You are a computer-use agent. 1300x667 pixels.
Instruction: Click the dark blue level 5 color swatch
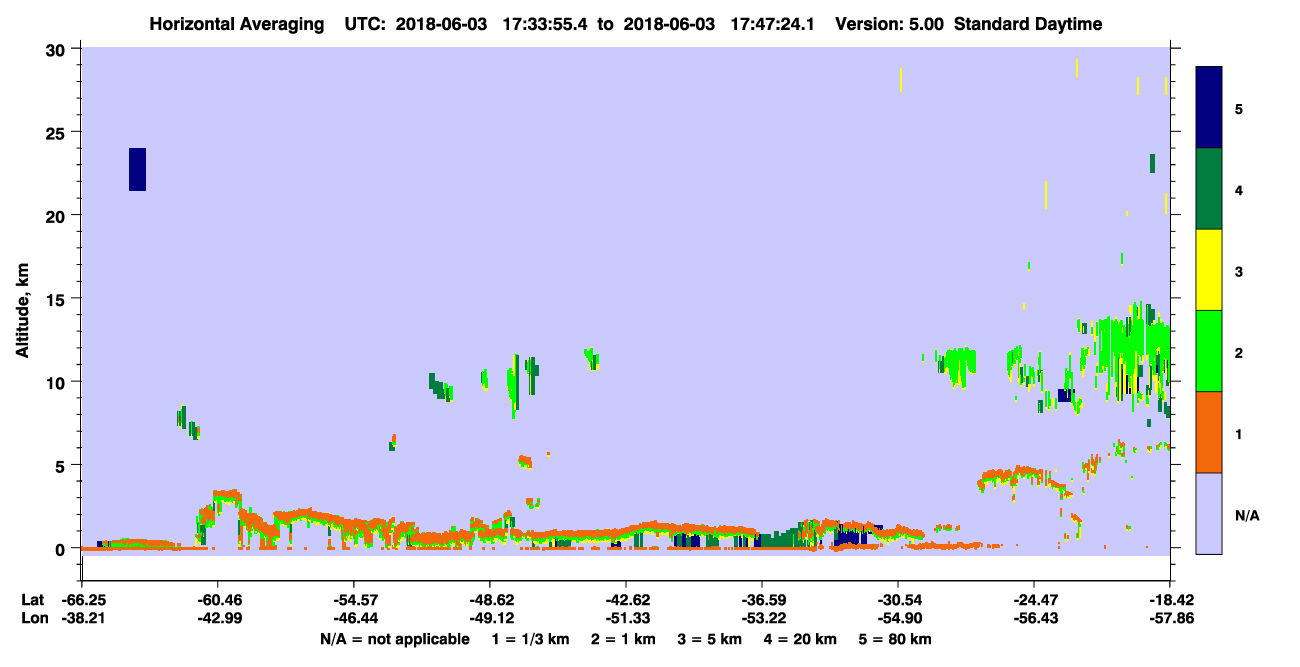[1209, 107]
